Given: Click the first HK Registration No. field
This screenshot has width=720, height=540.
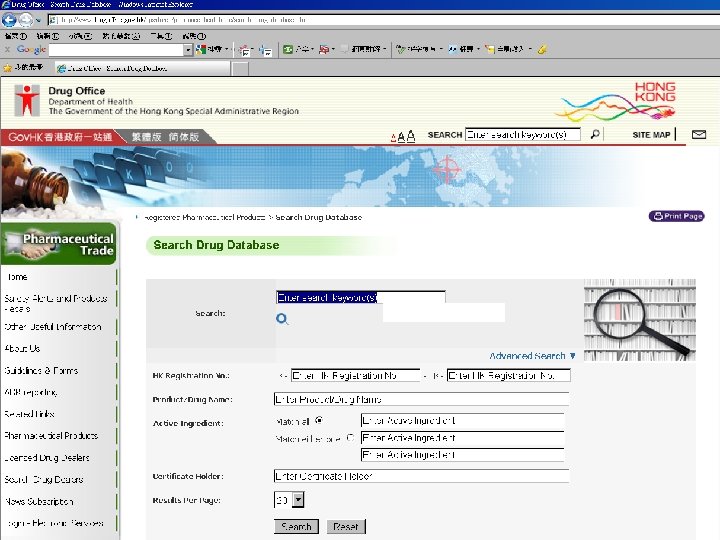Looking at the screenshot, I should pyautogui.click(x=355, y=376).
